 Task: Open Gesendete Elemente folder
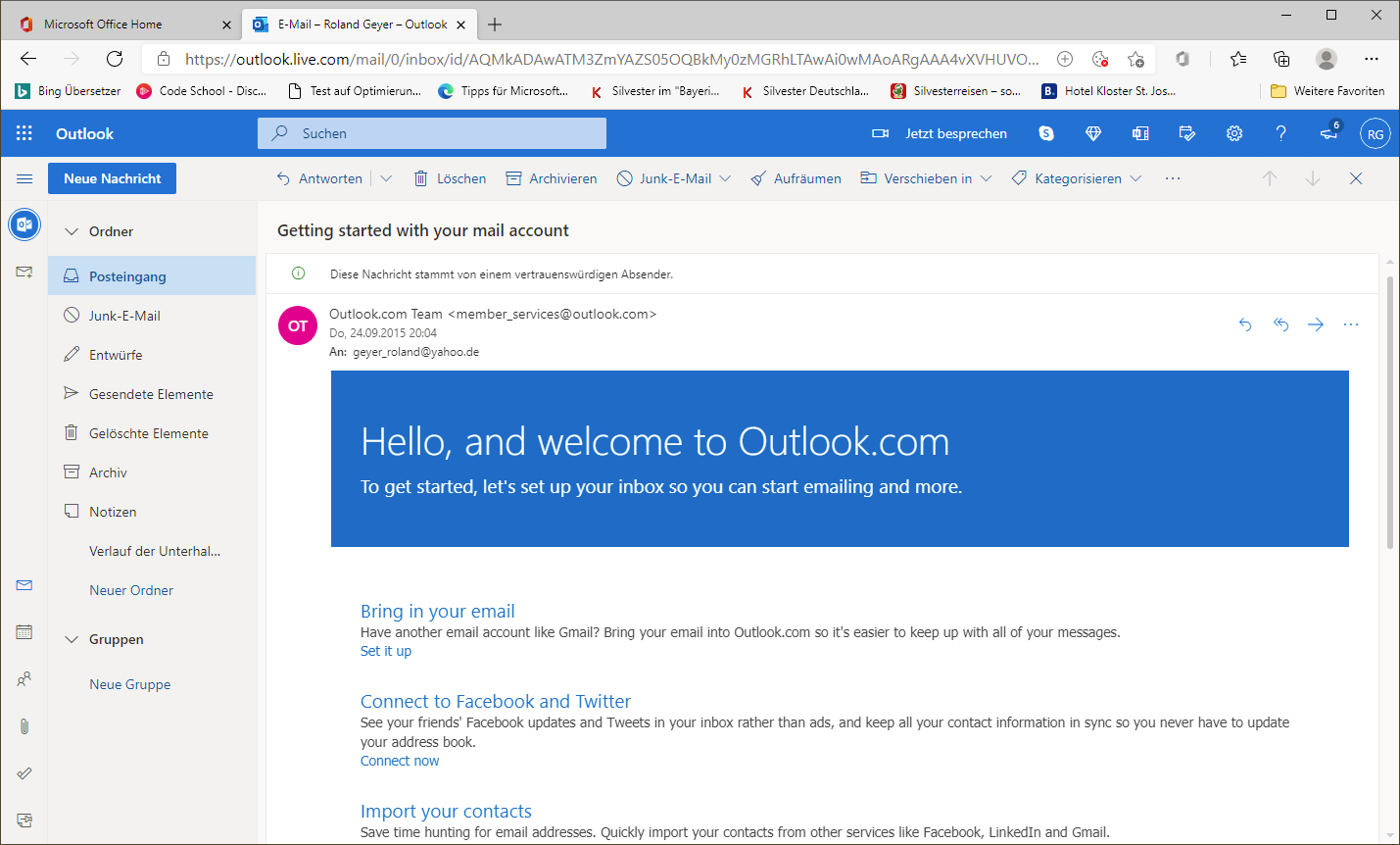pyautogui.click(x=152, y=394)
